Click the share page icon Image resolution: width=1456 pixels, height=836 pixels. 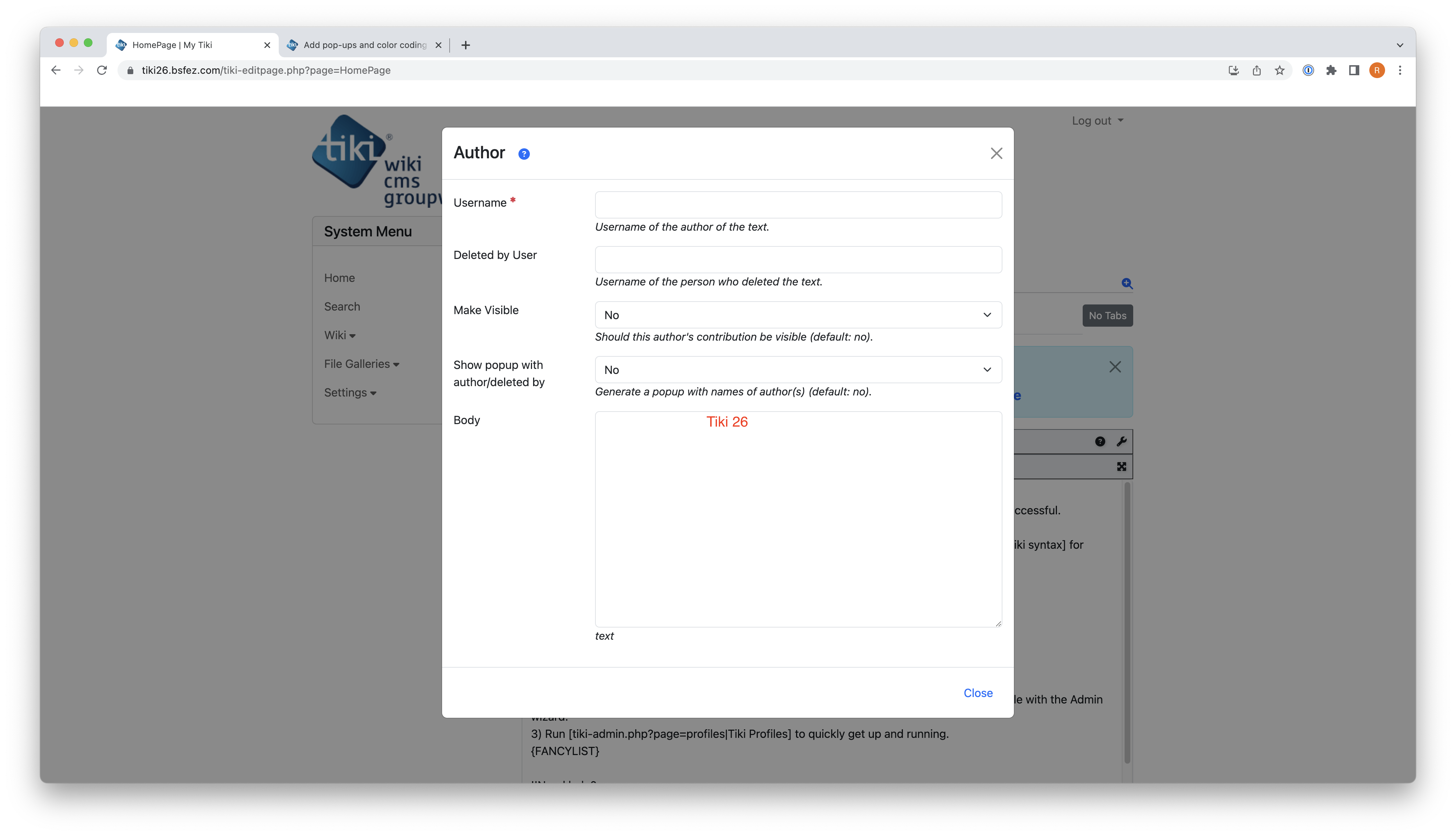click(x=1256, y=70)
